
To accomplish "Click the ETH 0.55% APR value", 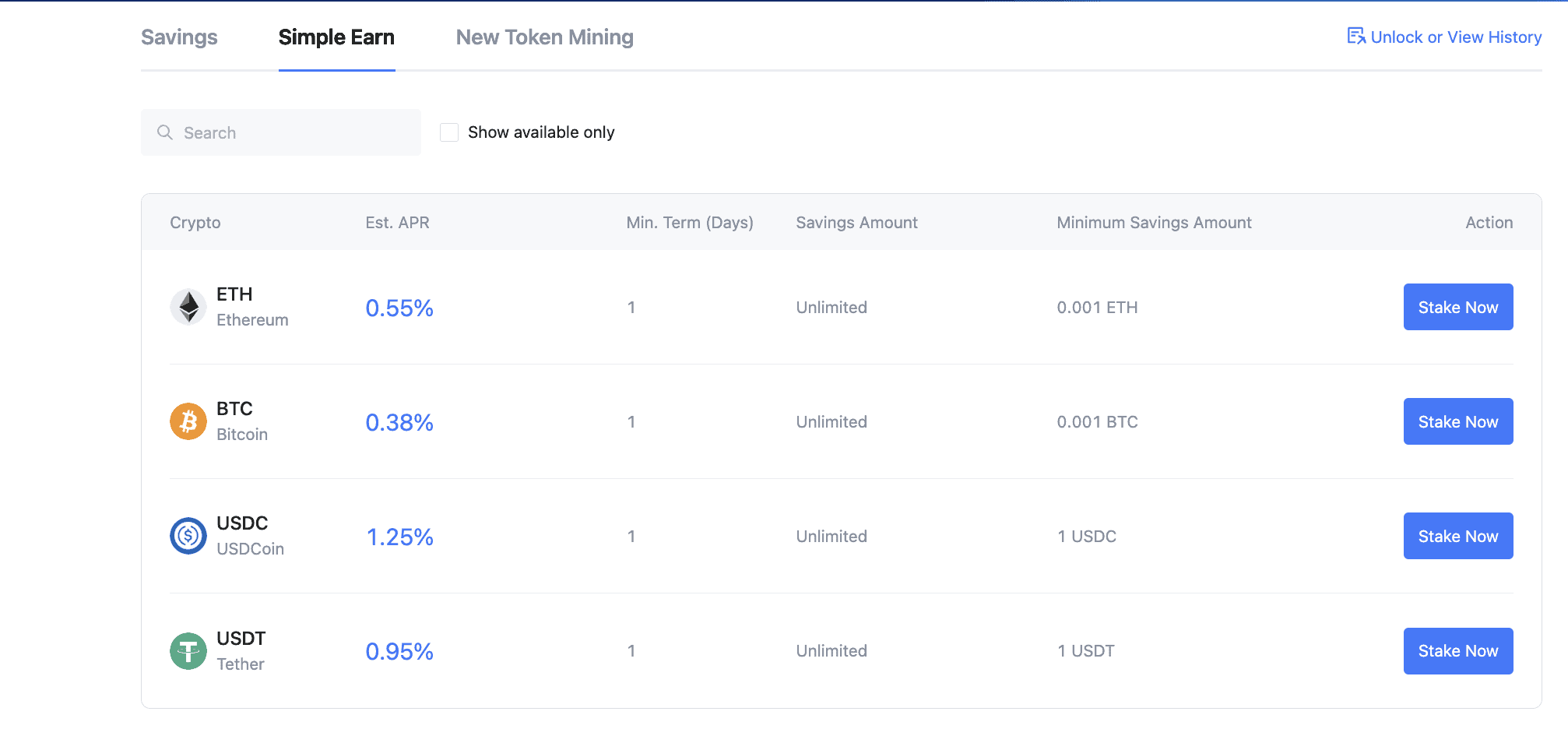I will pos(399,308).
